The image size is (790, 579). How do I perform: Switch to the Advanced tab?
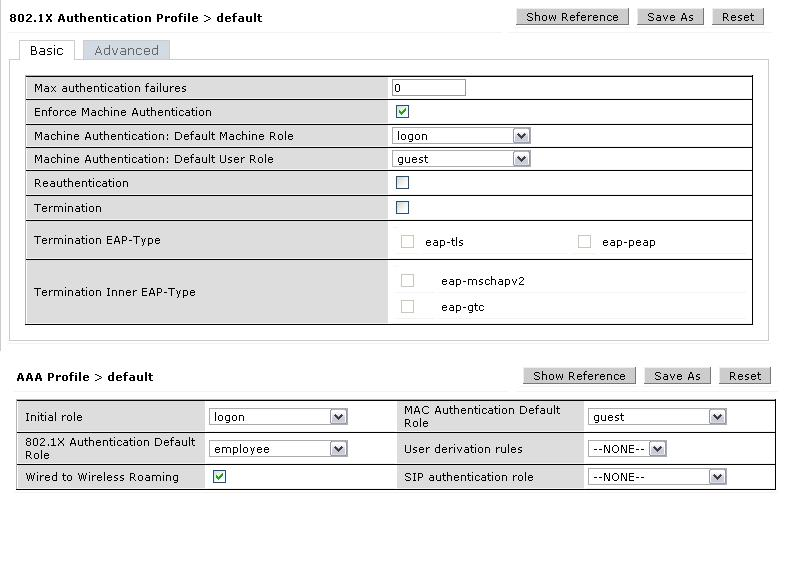click(x=126, y=50)
